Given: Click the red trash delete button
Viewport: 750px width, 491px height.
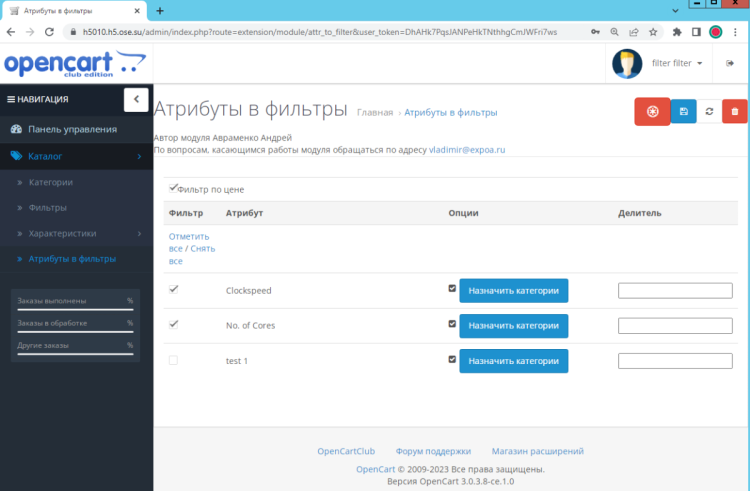Looking at the screenshot, I should coord(735,112).
